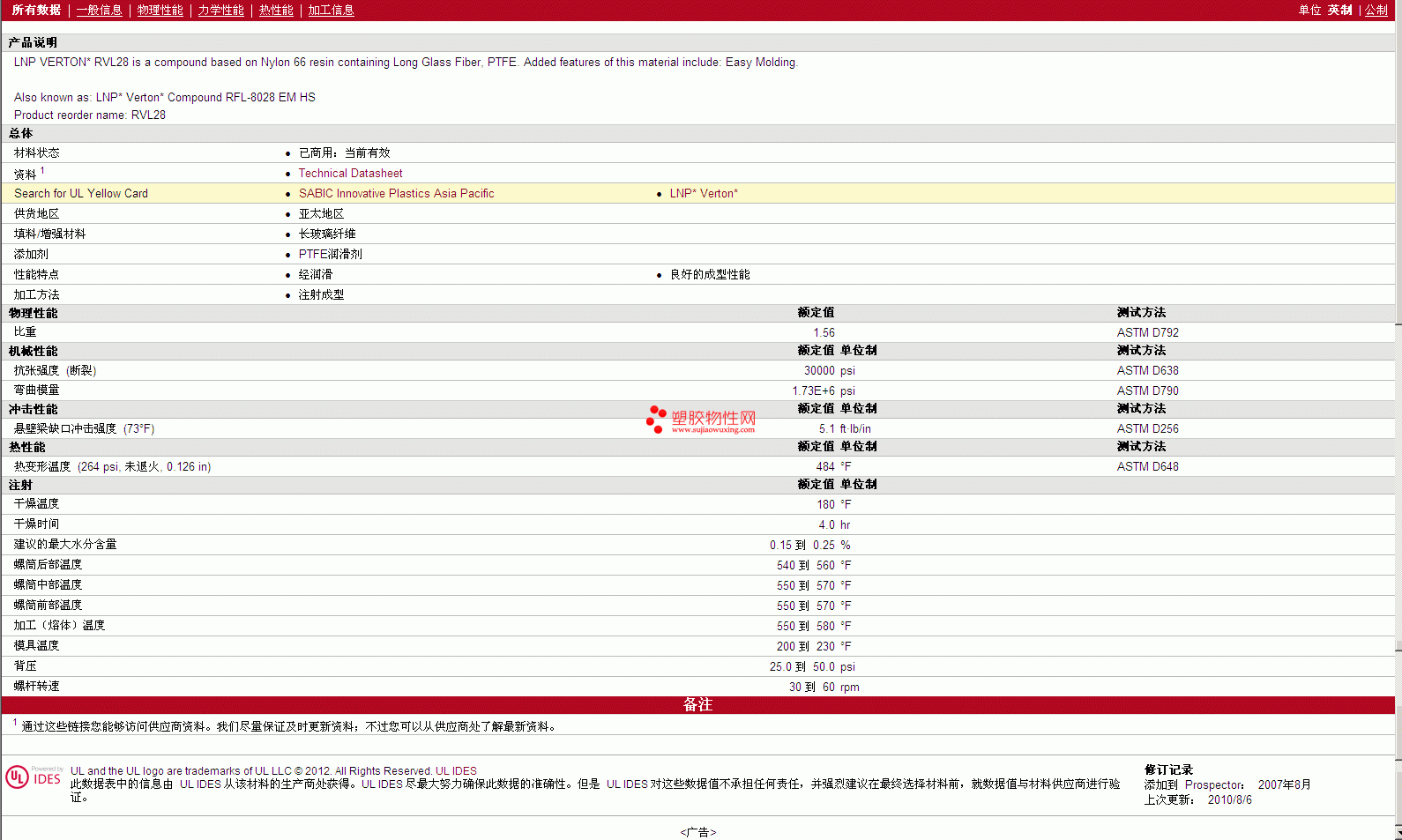Click the 模具温度 row label
Viewport: 1402px width, 840px height.
36,646
